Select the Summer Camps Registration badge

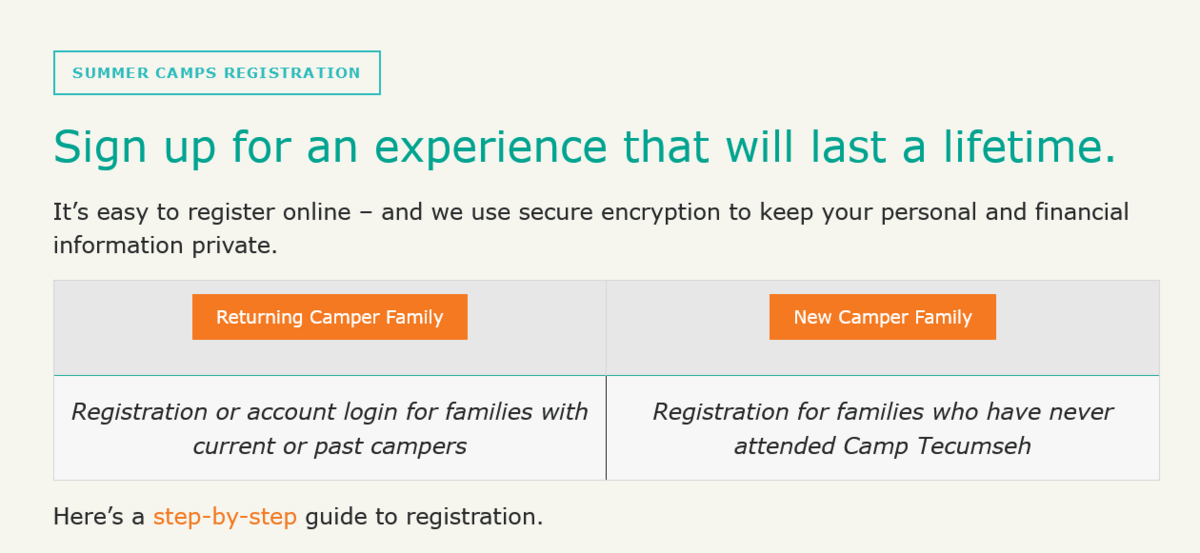[216, 73]
